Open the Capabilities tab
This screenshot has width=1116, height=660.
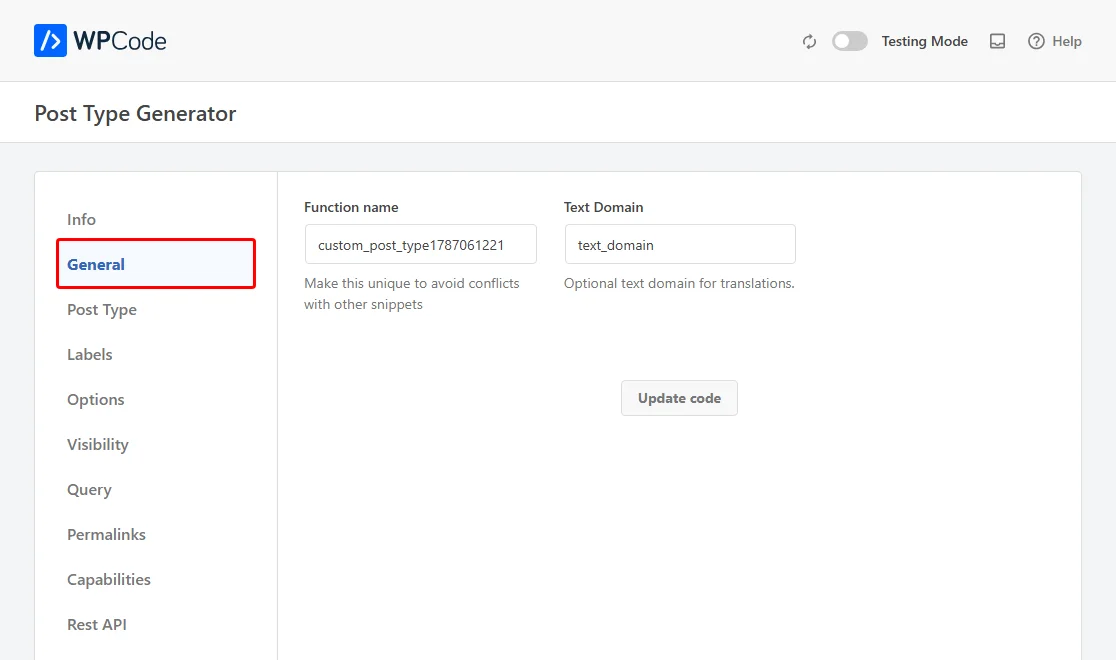click(109, 580)
